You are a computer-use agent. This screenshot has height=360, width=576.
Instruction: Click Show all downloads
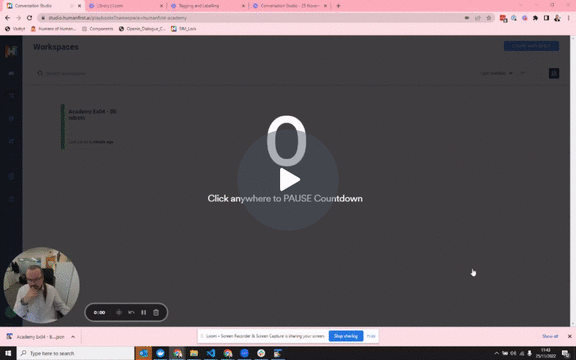550,336
